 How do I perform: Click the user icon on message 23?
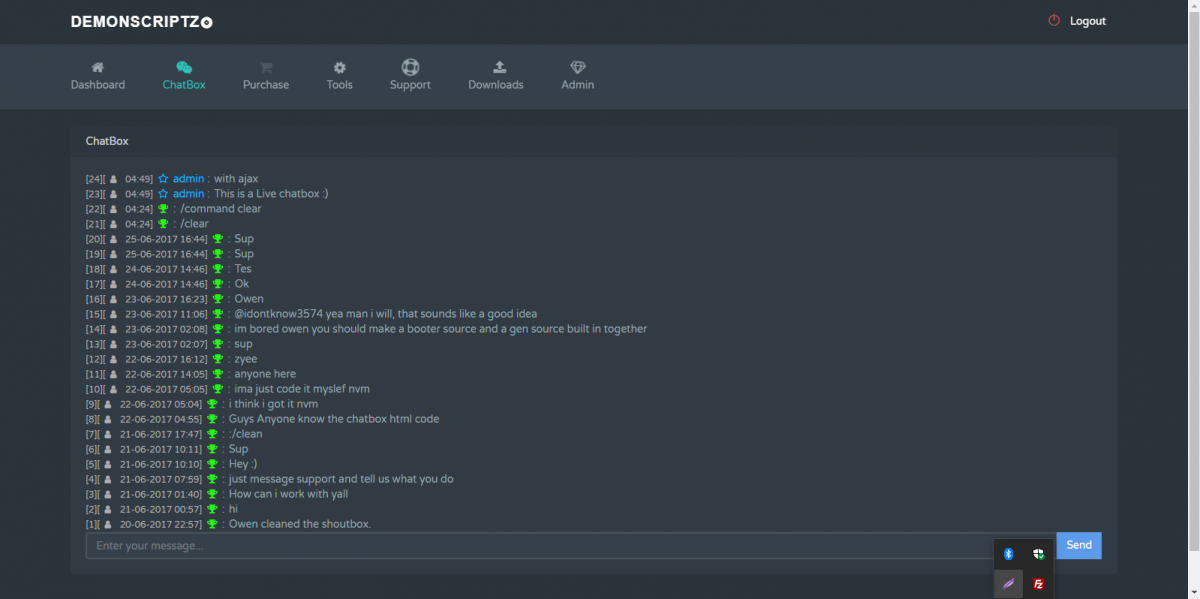[114, 194]
